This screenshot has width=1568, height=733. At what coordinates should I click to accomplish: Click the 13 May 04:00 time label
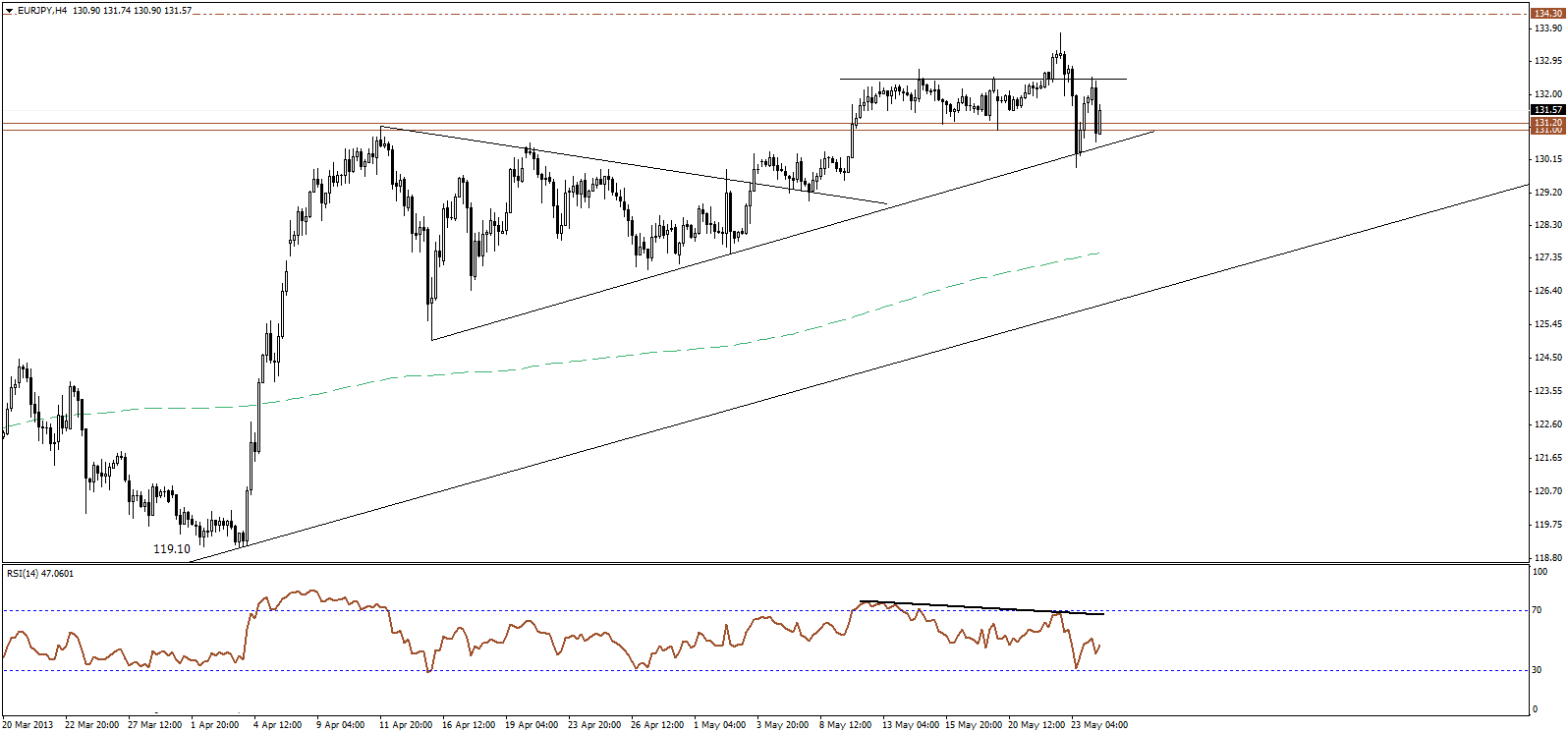click(x=912, y=725)
